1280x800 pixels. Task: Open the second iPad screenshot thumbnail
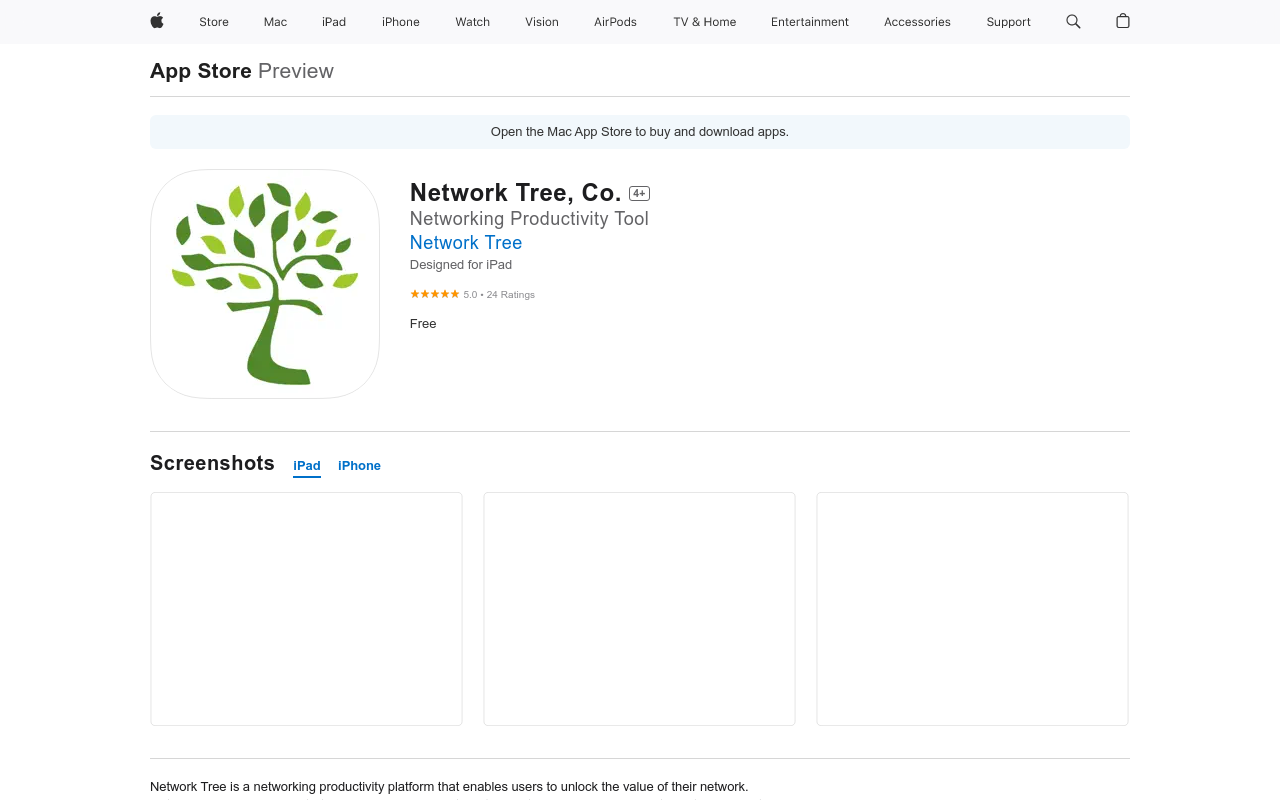pos(639,609)
